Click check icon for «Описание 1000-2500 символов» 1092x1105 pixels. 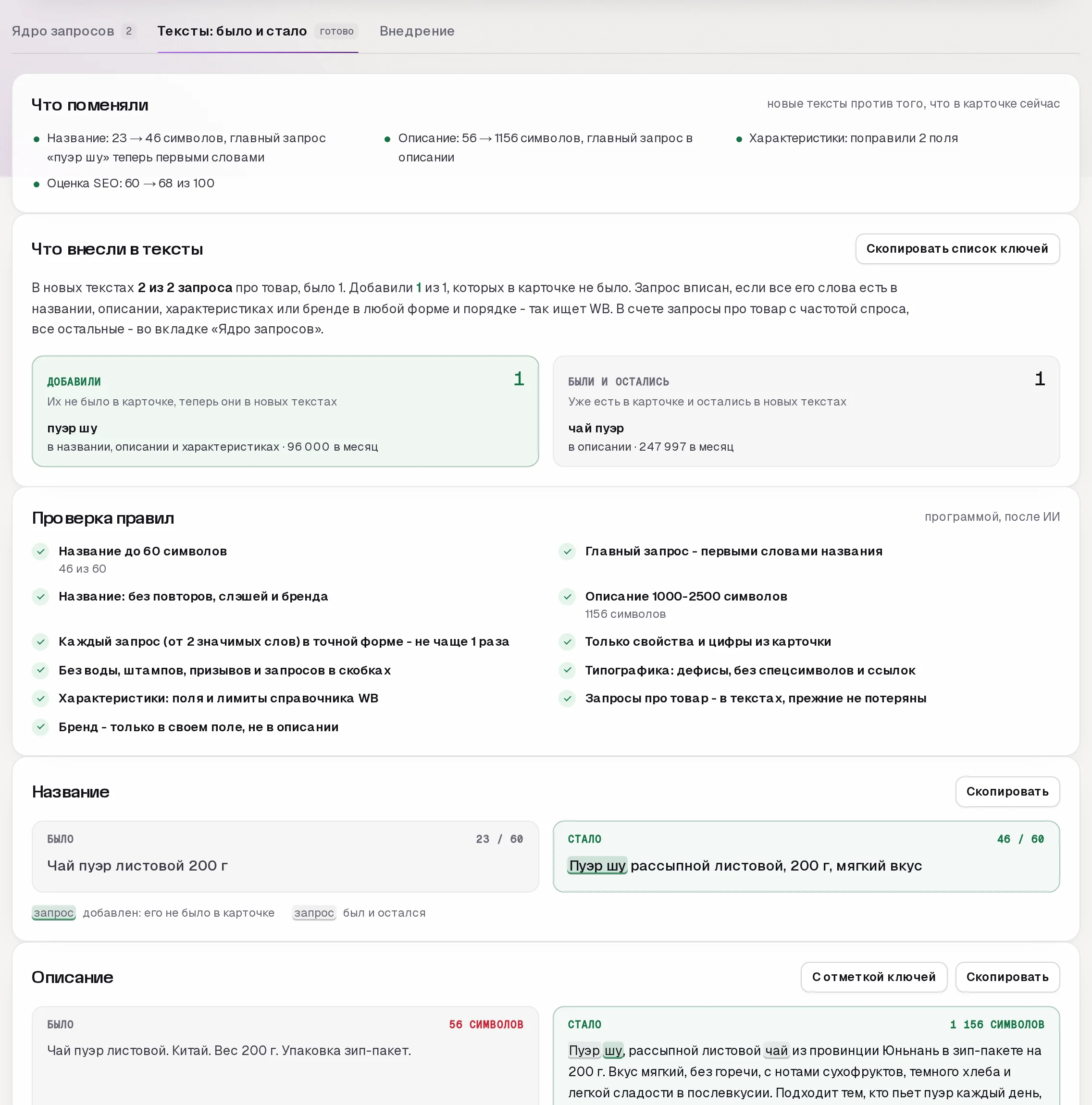tap(567, 597)
